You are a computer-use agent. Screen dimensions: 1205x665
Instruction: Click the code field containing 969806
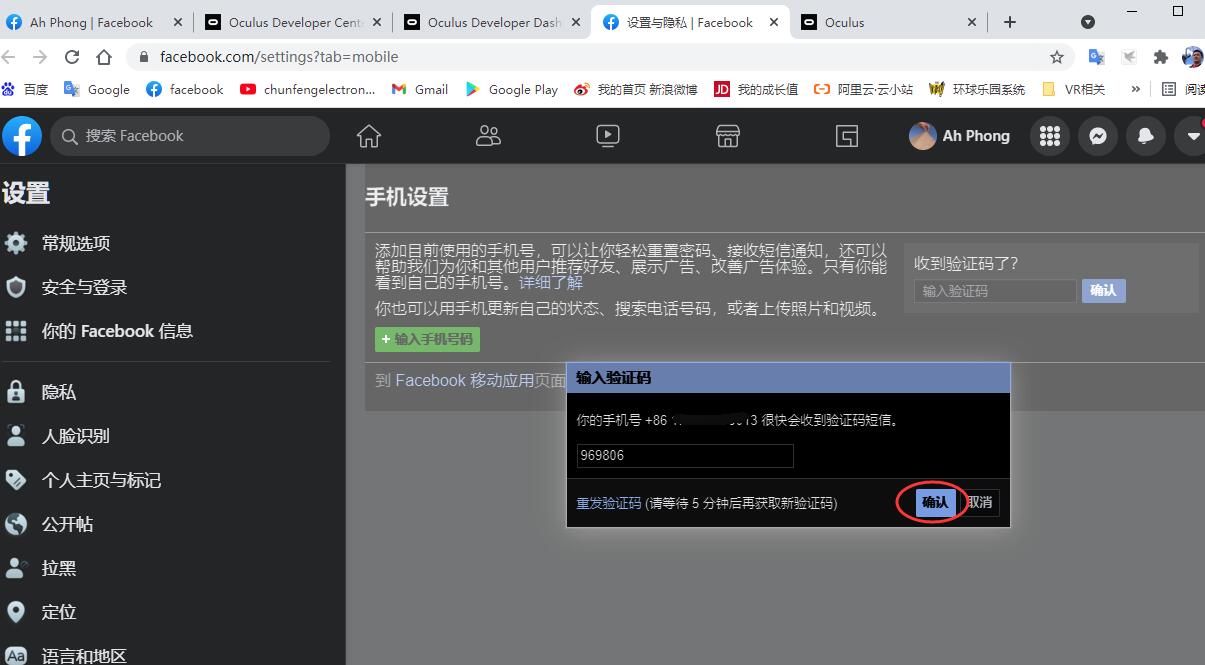click(685, 456)
